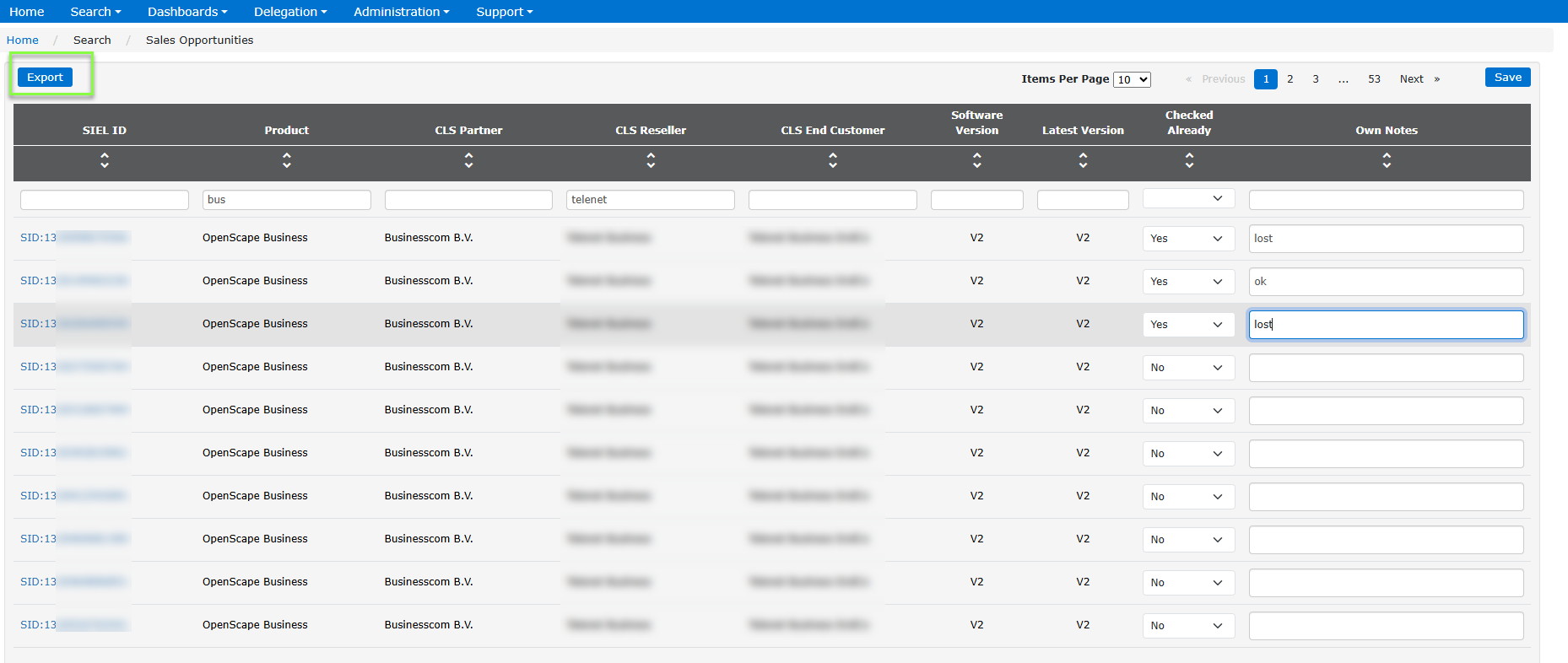Viewport: 1568px width, 663px height.
Task: Focus the Software Version filter field
Action: click(977, 200)
